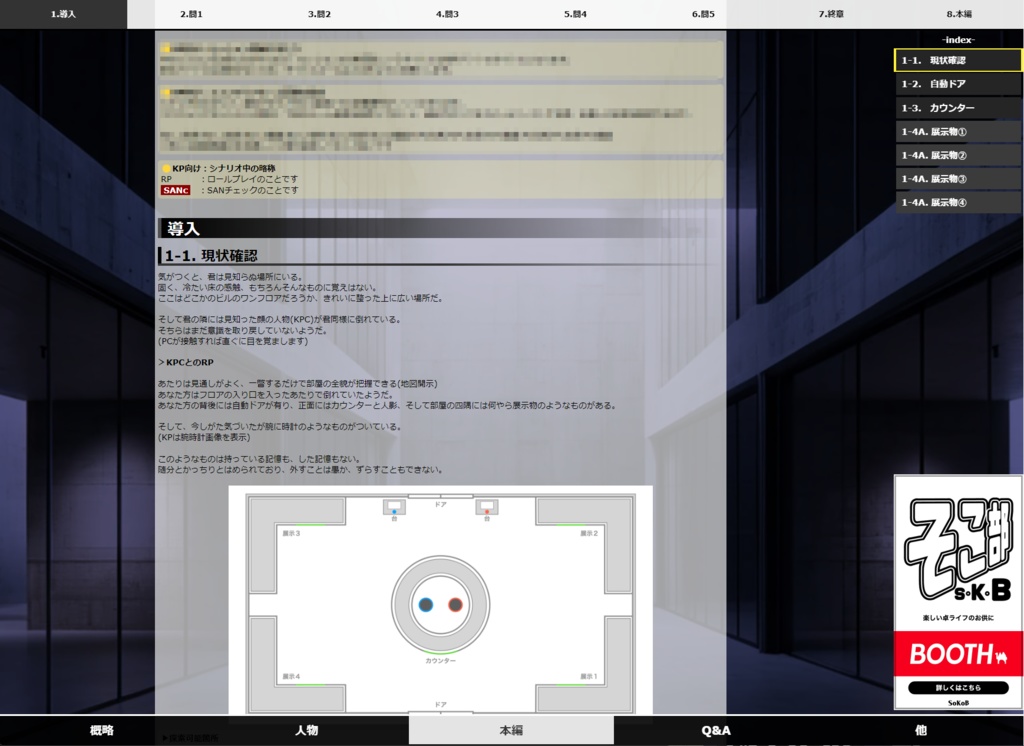Click the yellow dot beside KP向け
1024x746 pixels.
point(166,169)
